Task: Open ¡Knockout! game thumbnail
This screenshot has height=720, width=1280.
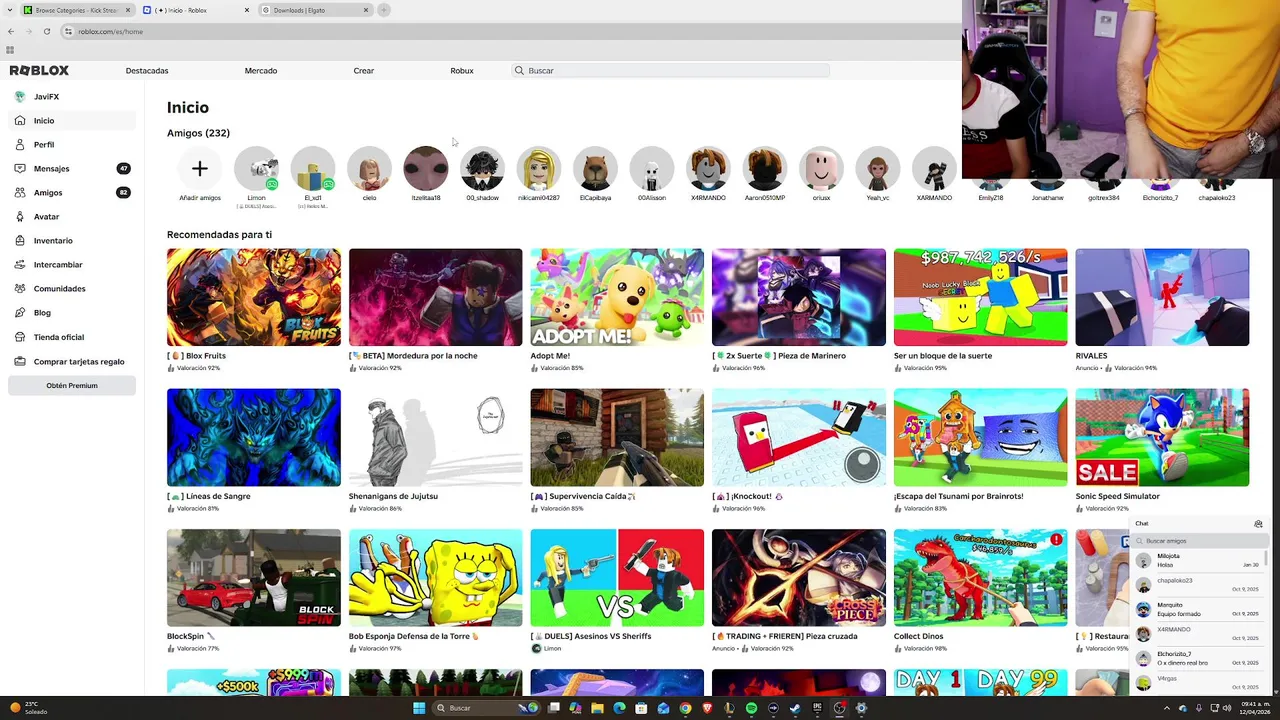Action: (x=798, y=438)
